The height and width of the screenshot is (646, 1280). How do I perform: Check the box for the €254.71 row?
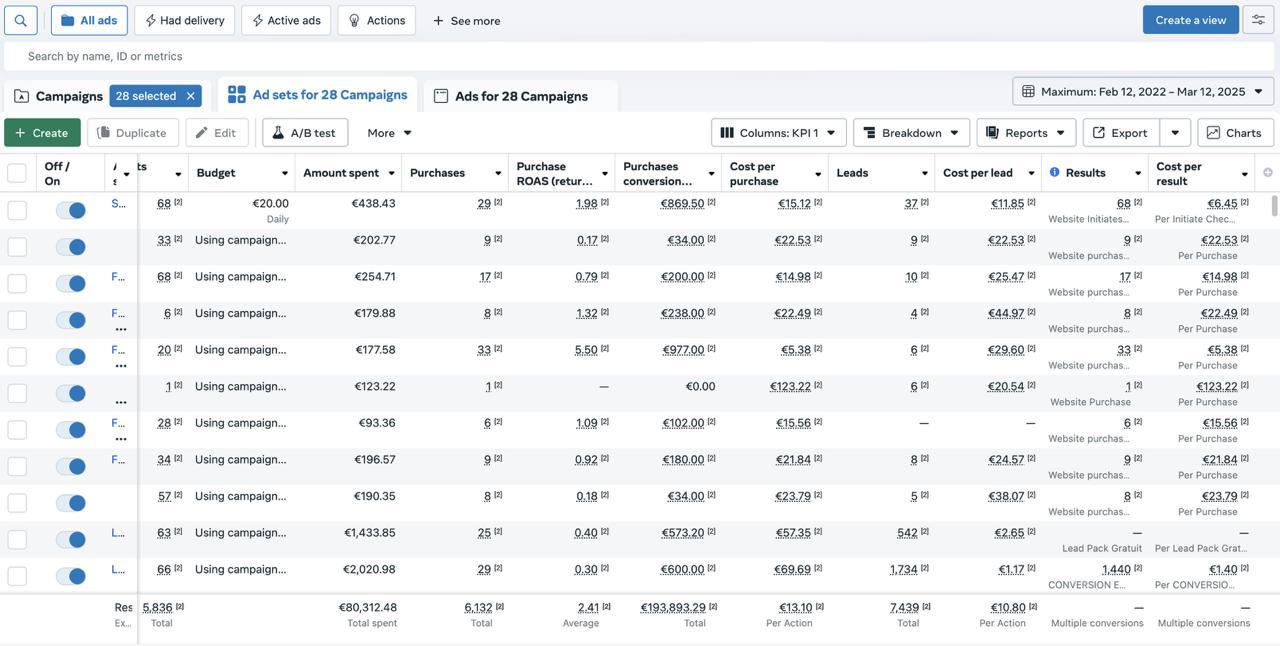point(17,283)
